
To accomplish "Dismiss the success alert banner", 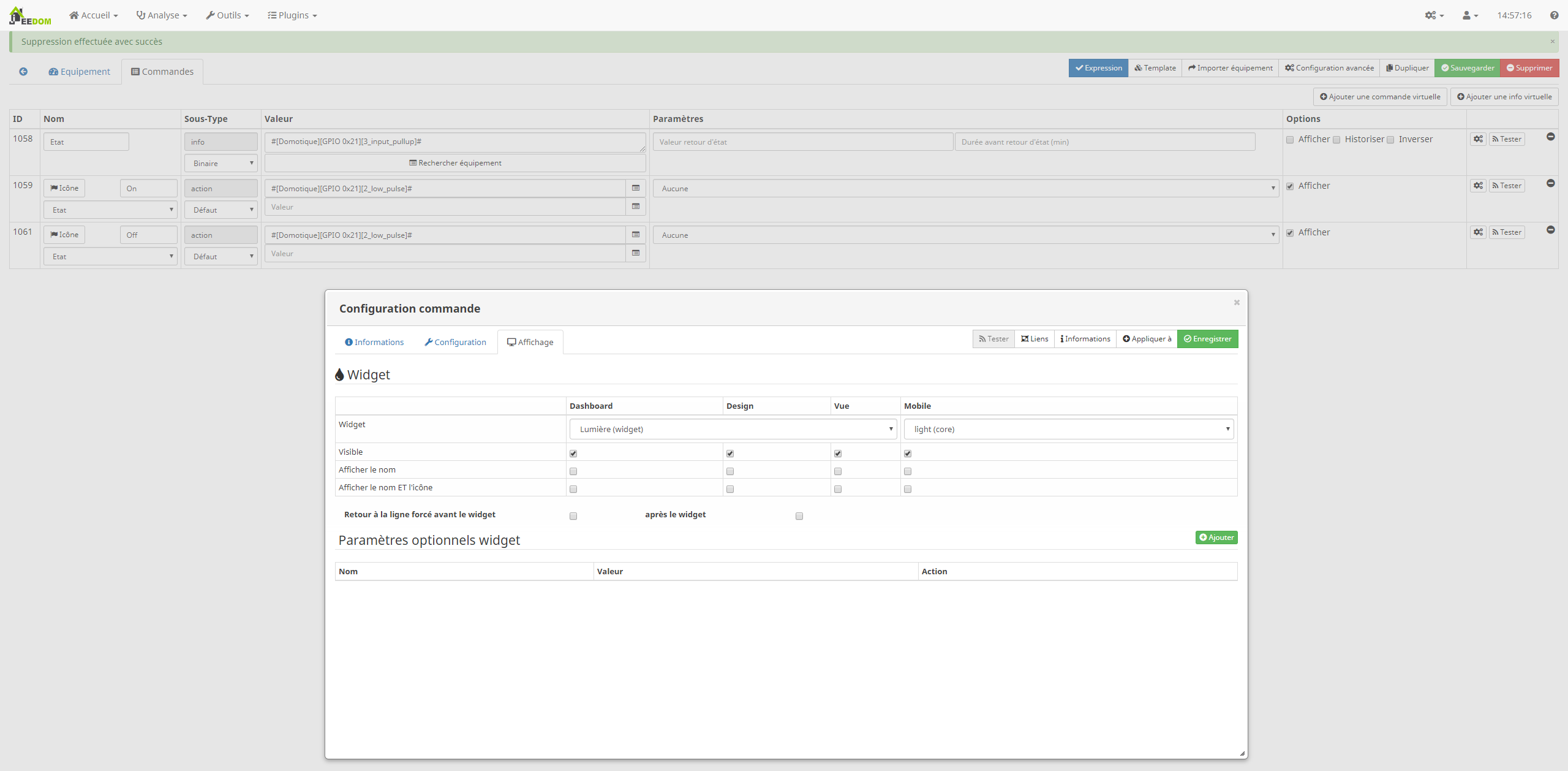I will click(x=1552, y=42).
